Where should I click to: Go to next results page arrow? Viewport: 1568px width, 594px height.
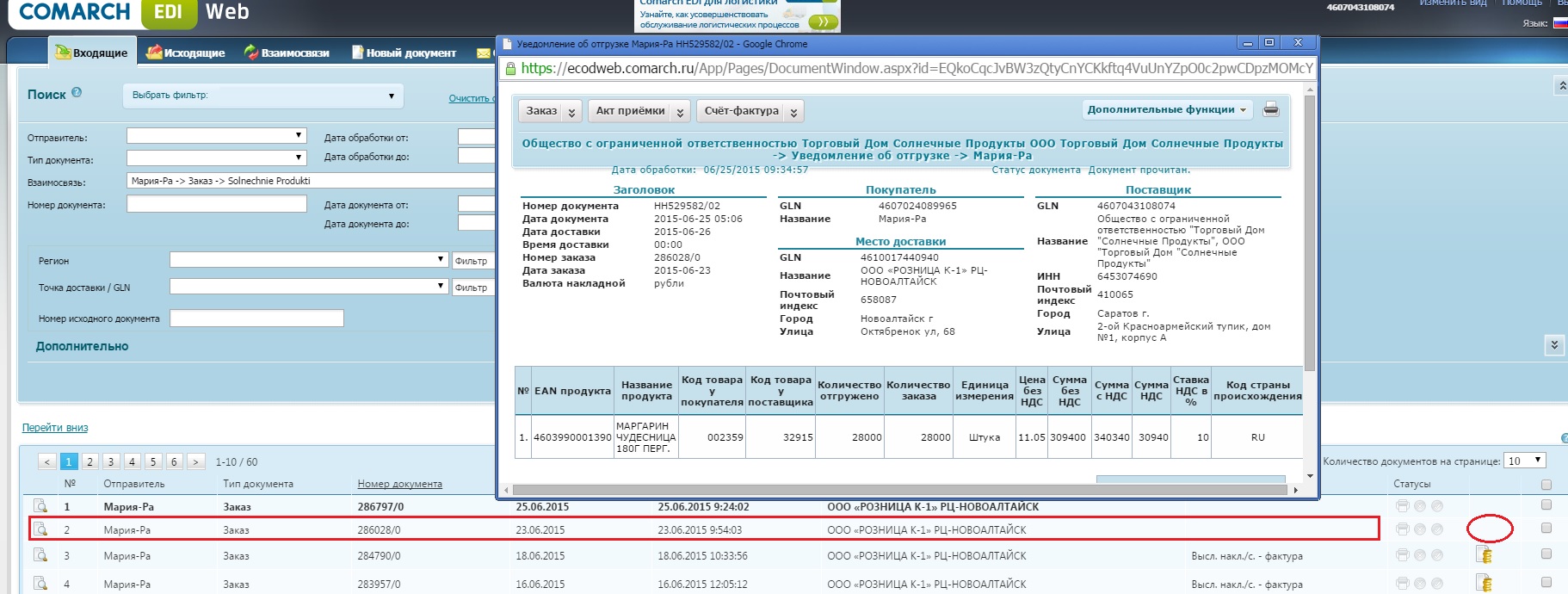pyautogui.click(x=196, y=461)
